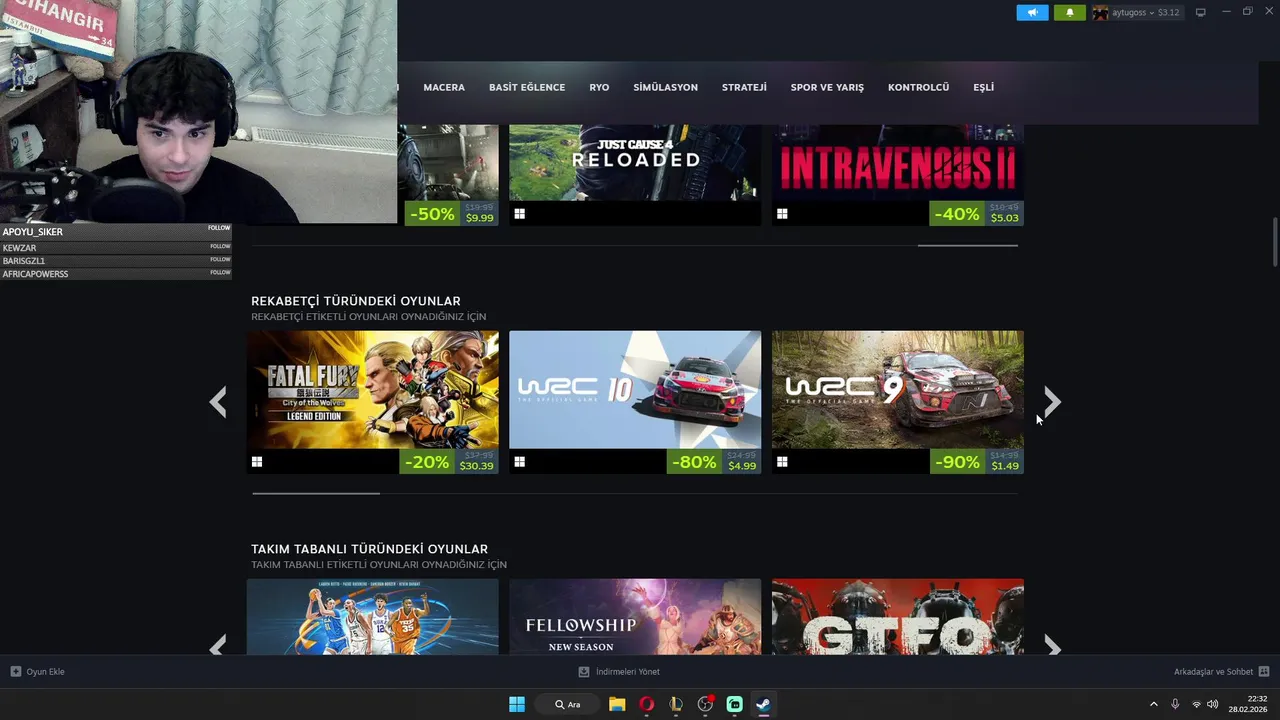The image size is (1280, 720).
Task: Click the -90% $1.49 price on WRC 9
Action: 976,462
